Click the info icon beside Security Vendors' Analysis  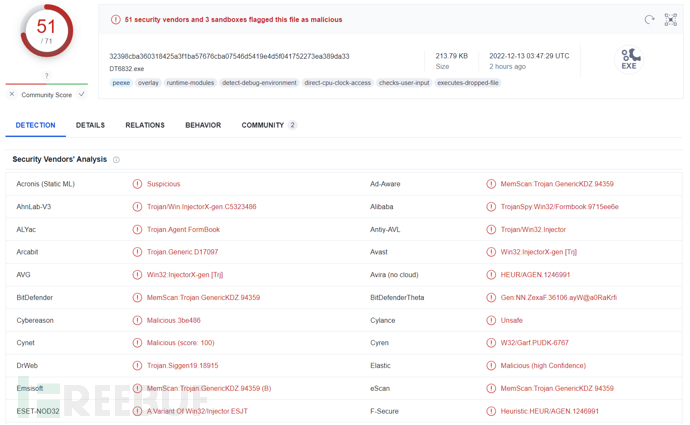click(x=116, y=160)
